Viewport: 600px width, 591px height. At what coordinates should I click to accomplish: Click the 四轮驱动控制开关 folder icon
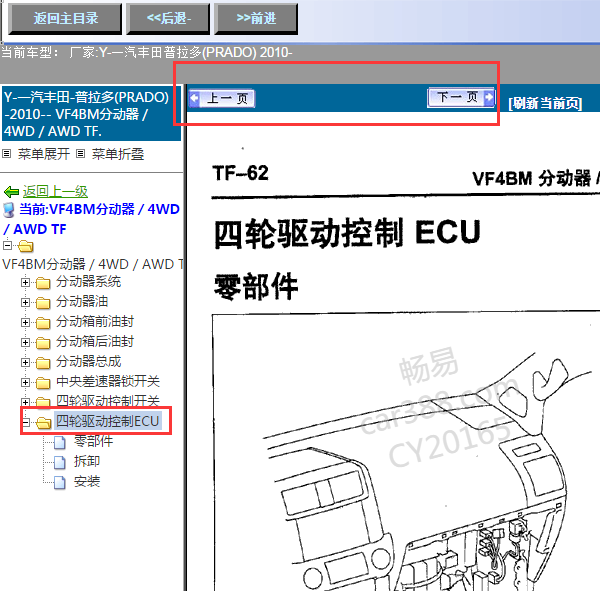43,402
